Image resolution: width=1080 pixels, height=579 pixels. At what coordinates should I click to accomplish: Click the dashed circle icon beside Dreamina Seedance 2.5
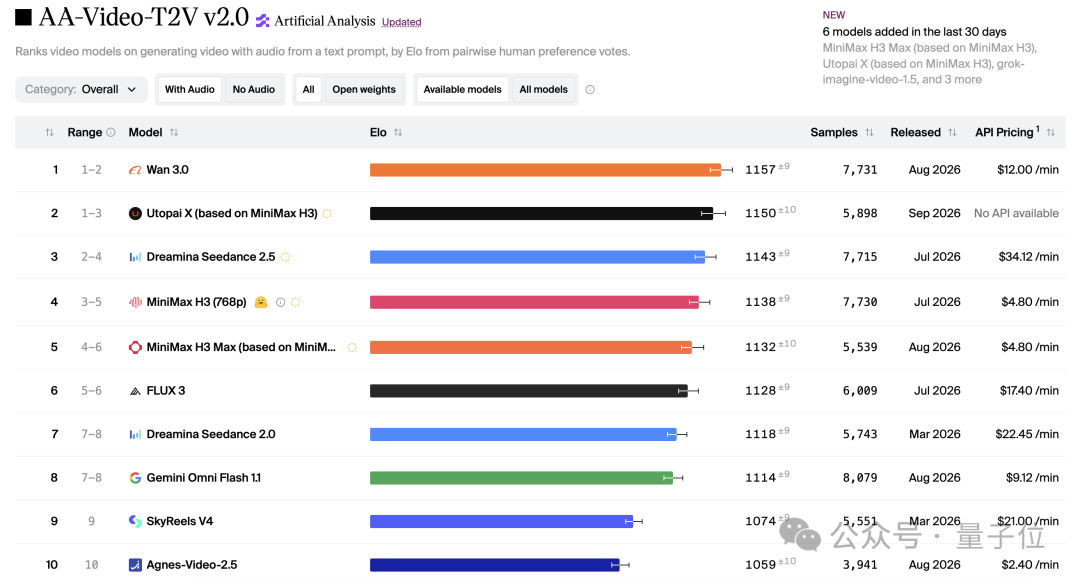coord(285,257)
